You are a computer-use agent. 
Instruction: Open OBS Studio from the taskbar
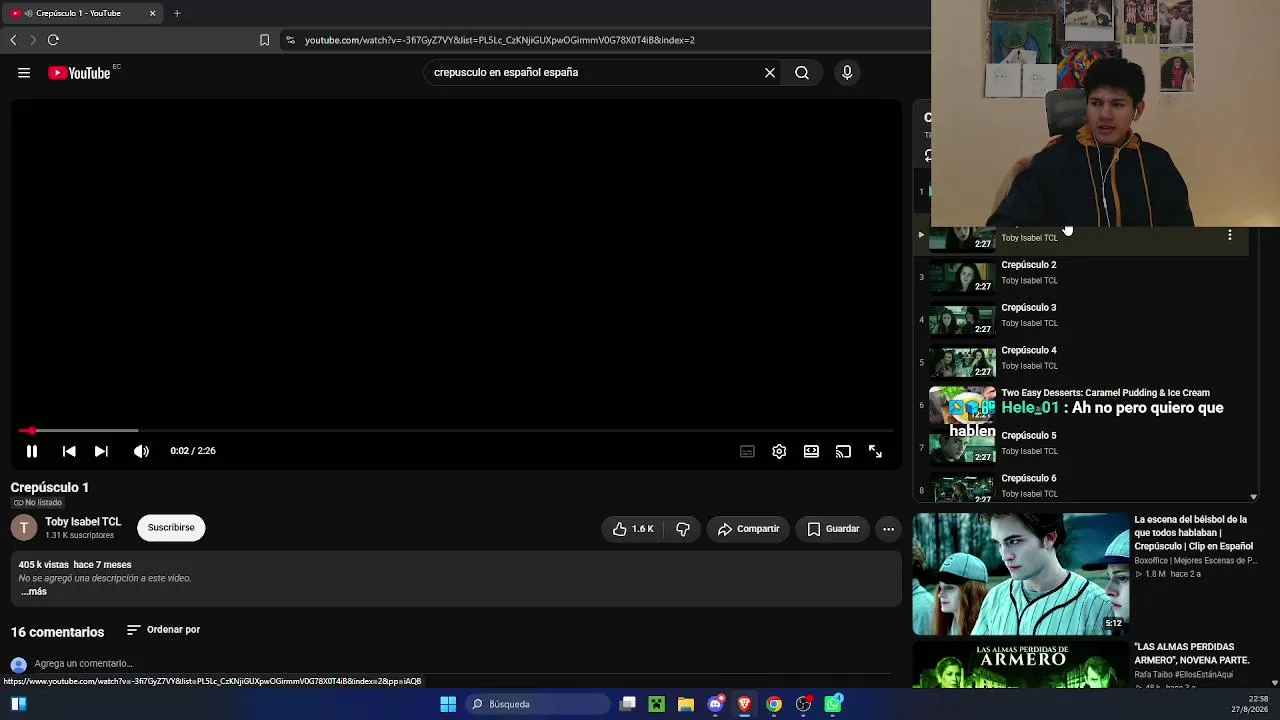click(x=803, y=704)
